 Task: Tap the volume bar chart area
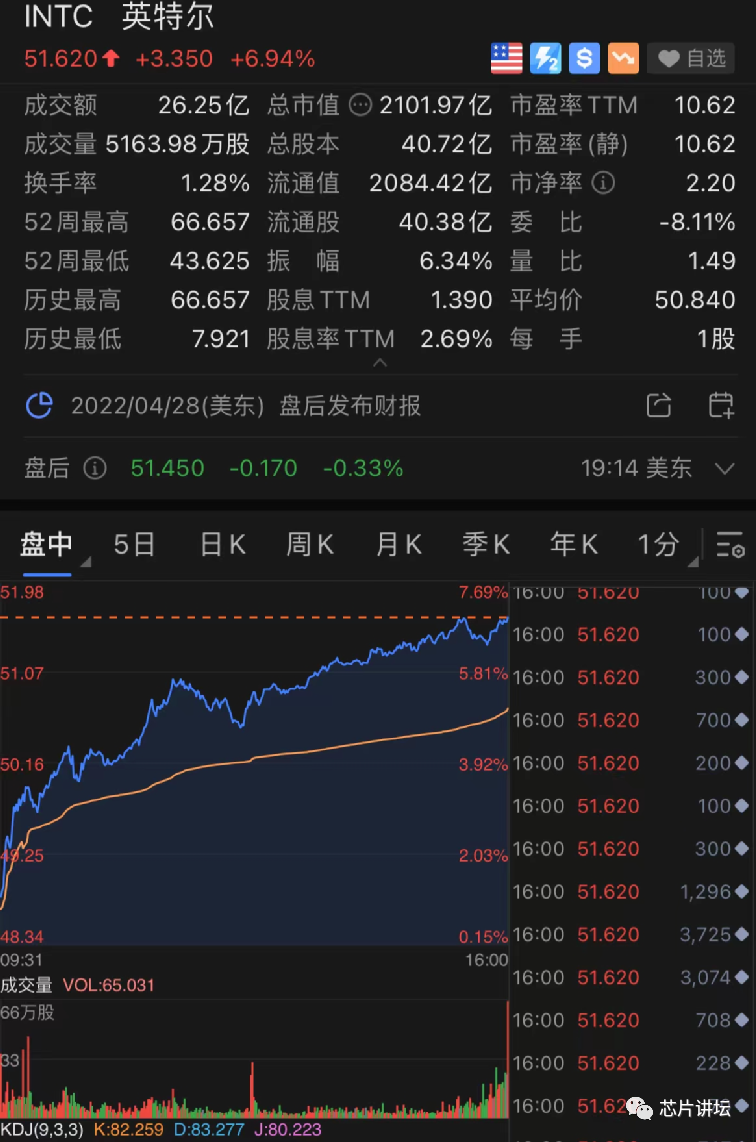[x=253, y=1060]
